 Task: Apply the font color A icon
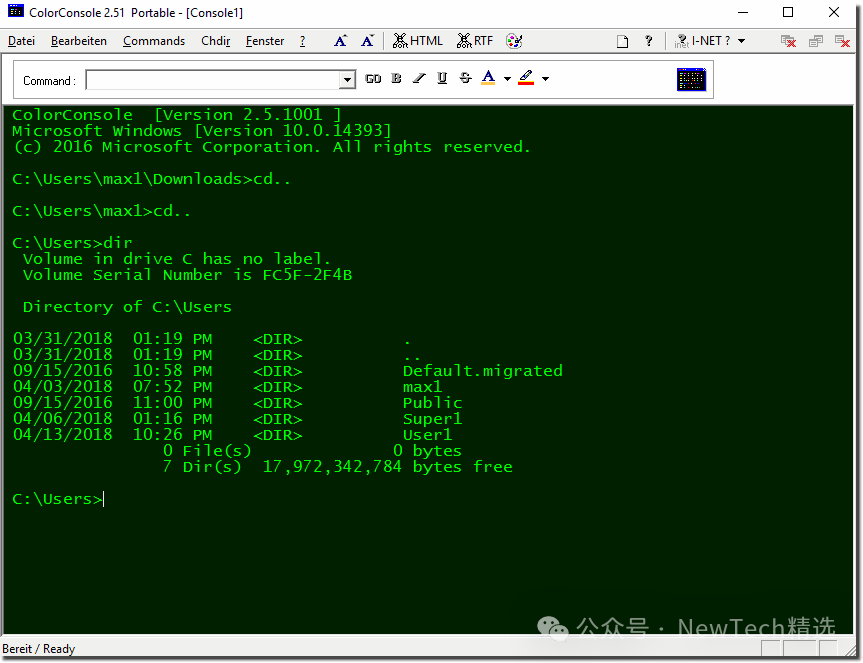coord(488,78)
